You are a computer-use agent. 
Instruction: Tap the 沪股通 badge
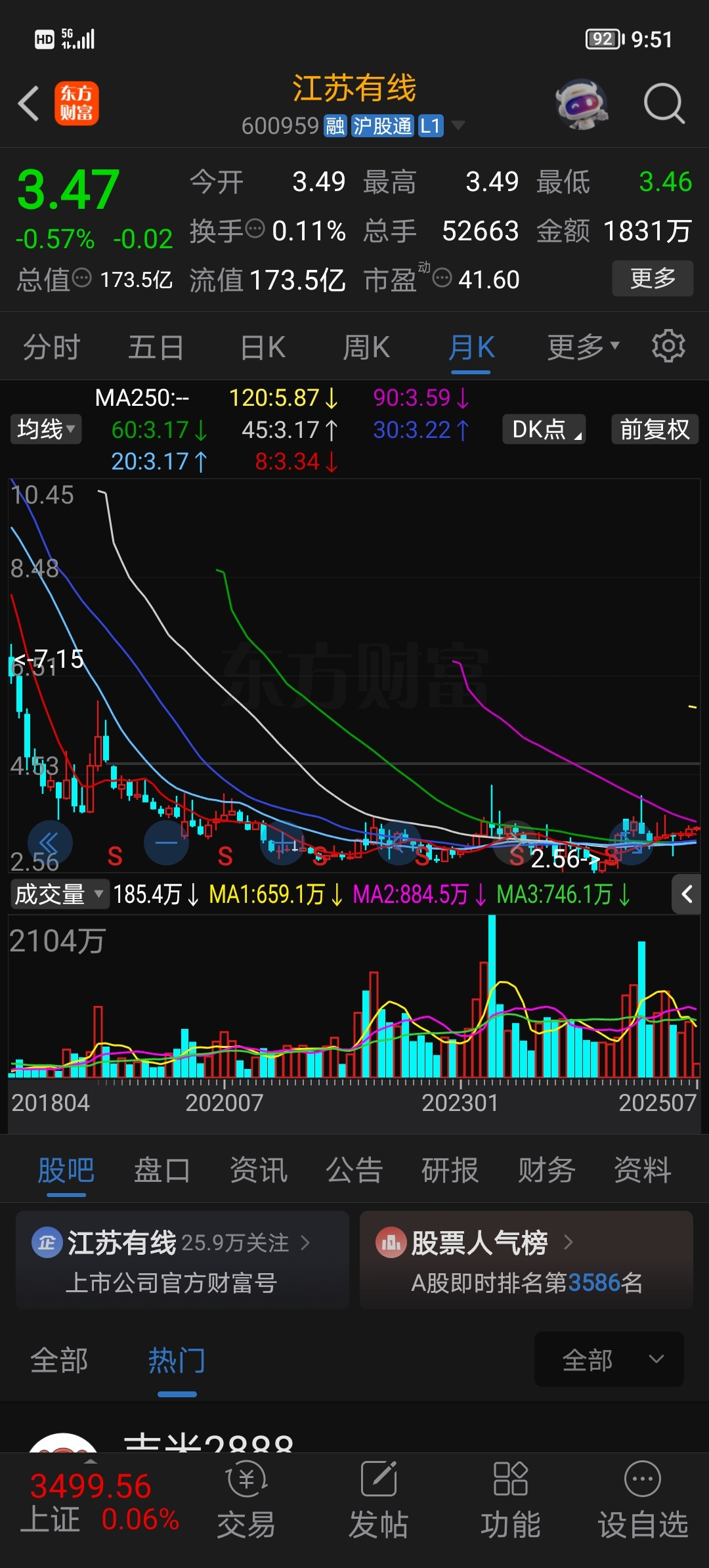coord(383,125)
